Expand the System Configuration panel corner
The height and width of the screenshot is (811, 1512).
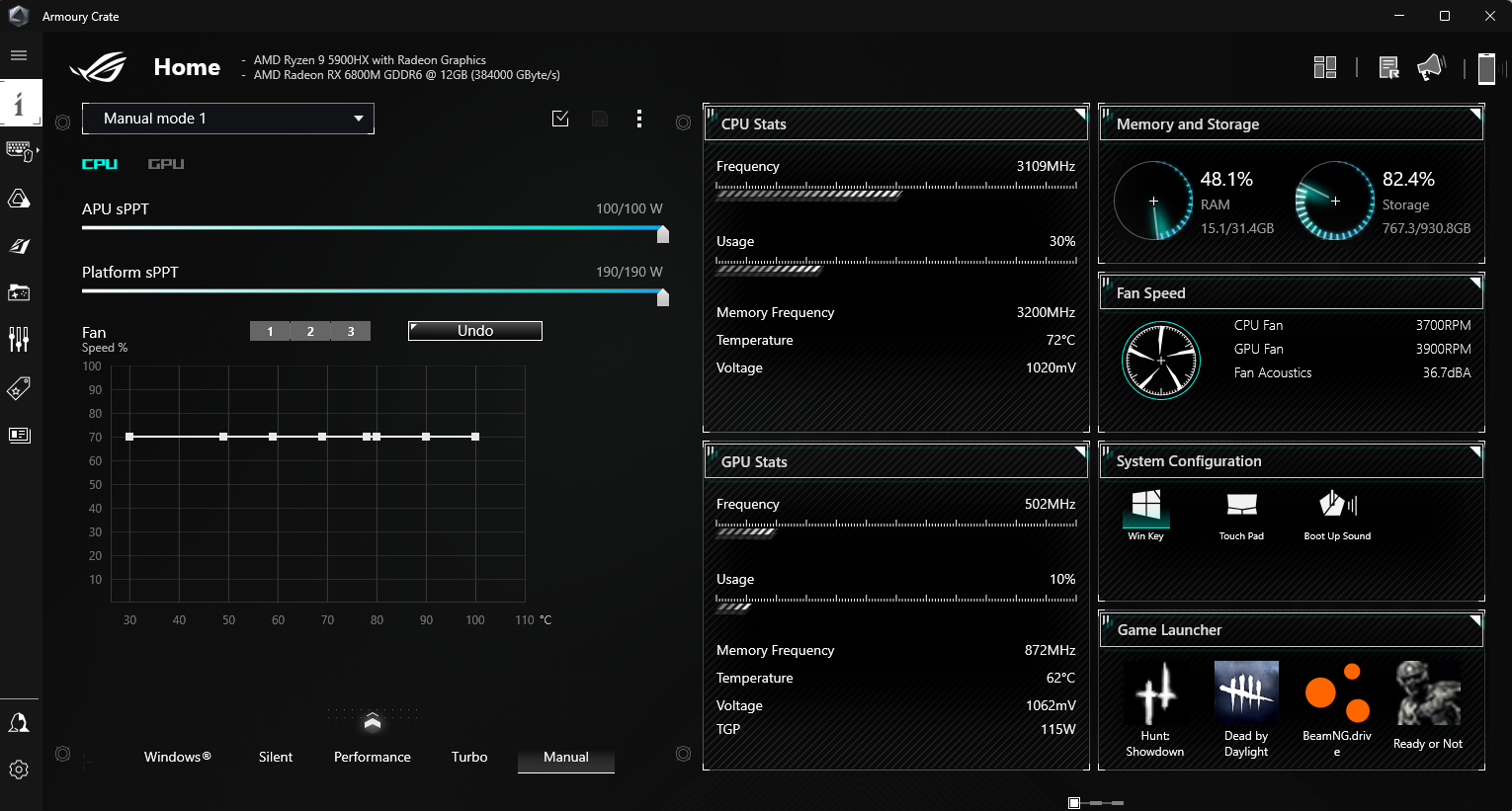(x=1475, y=452)
